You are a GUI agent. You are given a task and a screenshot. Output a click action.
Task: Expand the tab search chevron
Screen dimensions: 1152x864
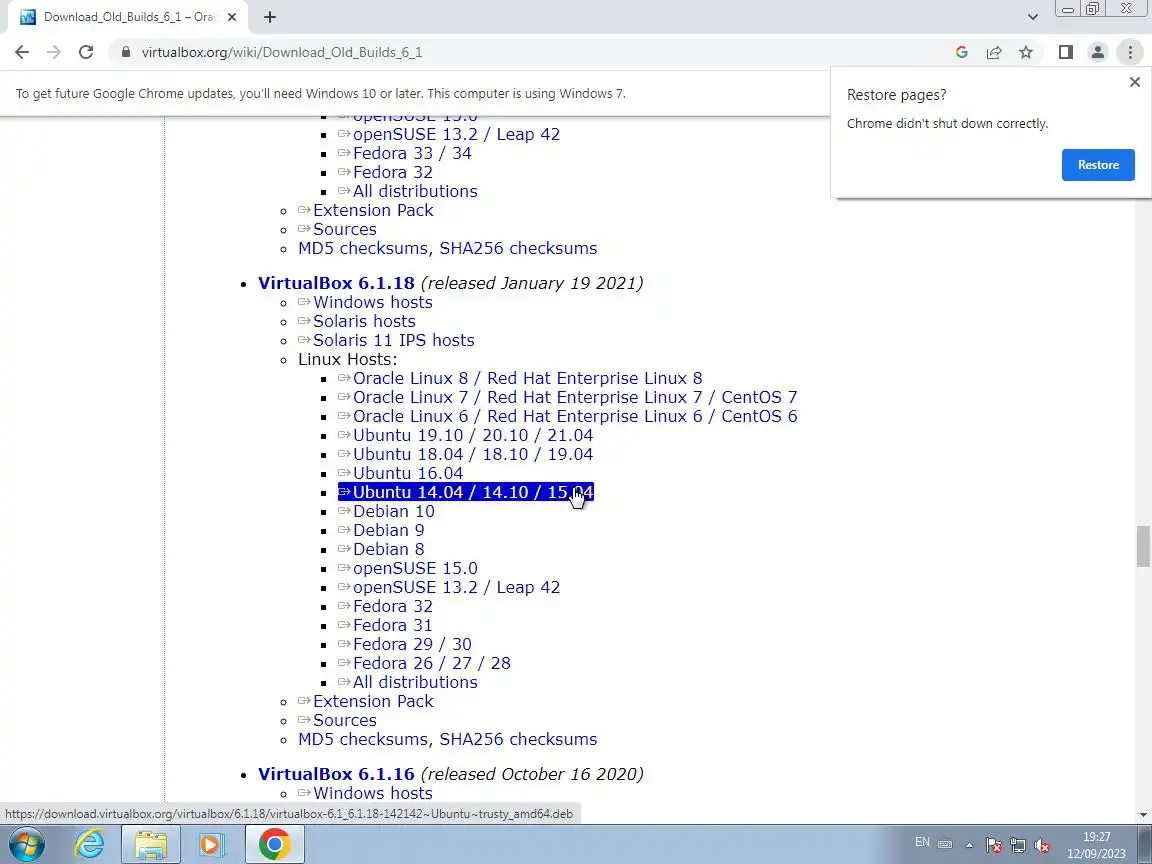1032,17
